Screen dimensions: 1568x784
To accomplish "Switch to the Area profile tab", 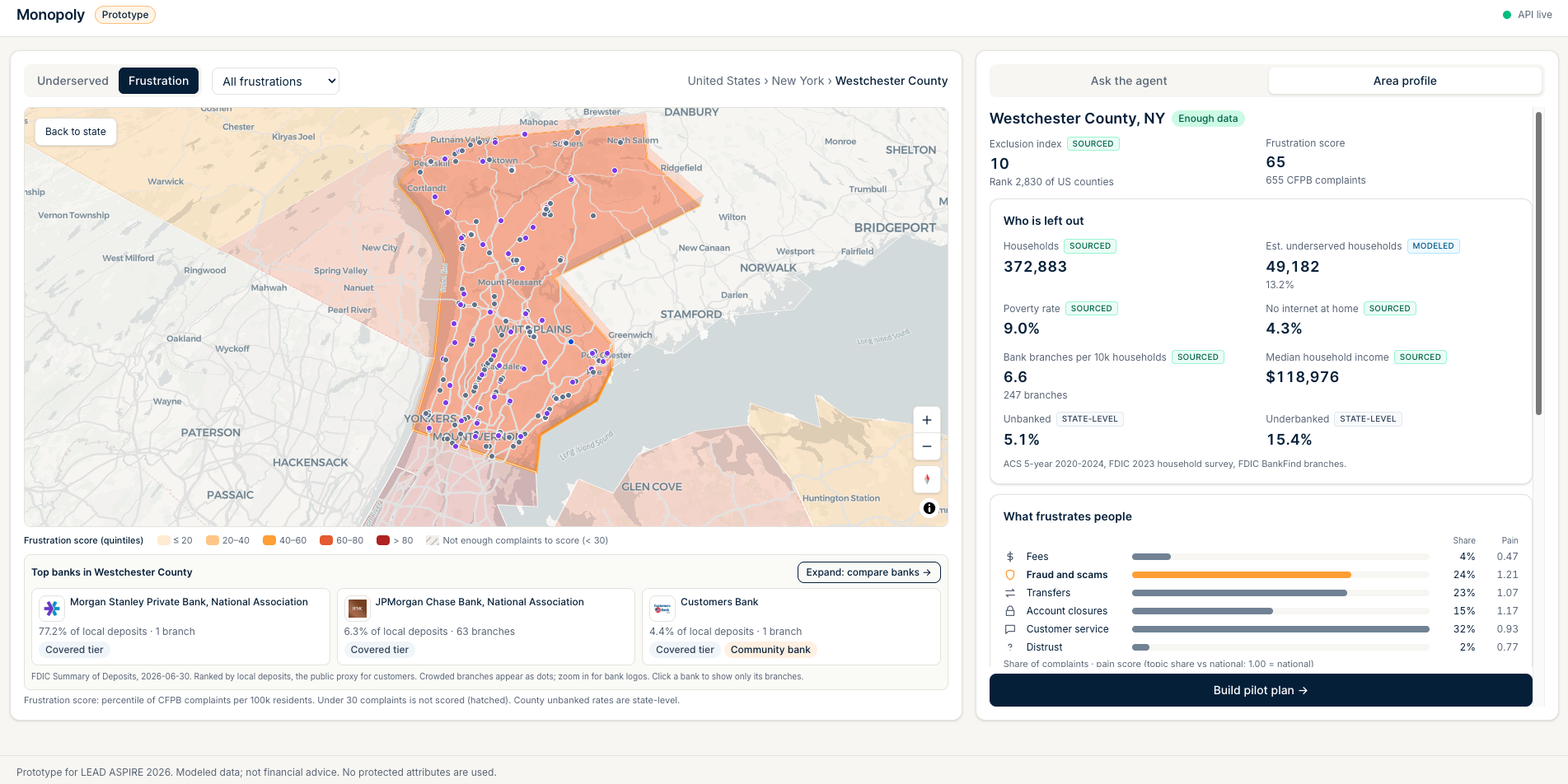I will coord(1405,81).
